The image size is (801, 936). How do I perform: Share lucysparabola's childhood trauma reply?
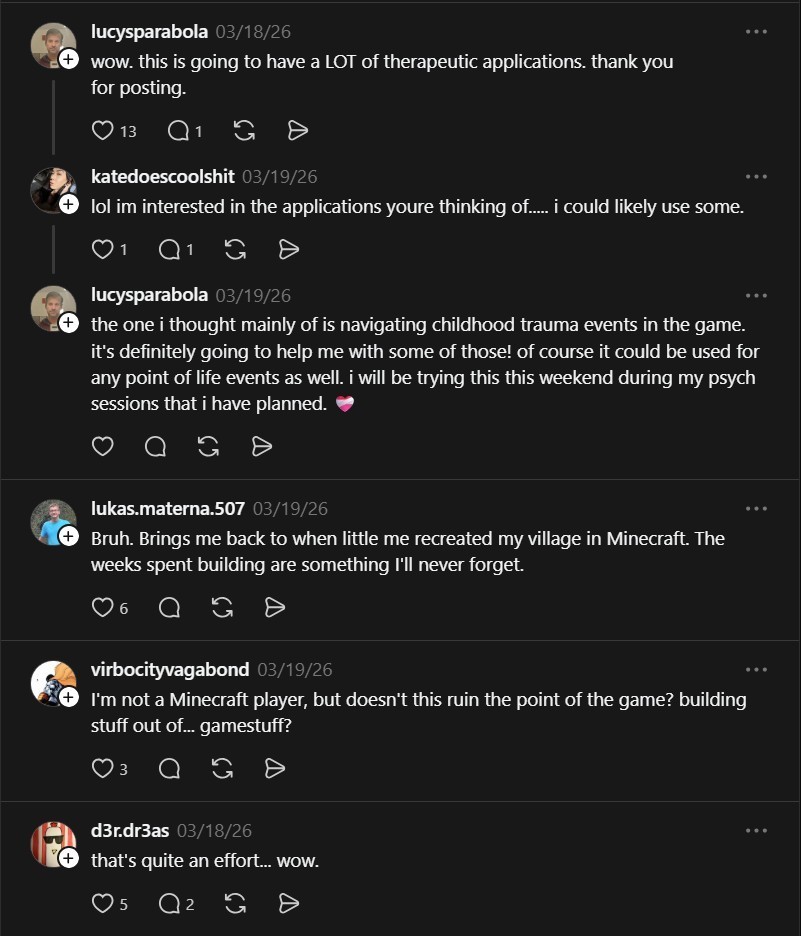[262, 446]
